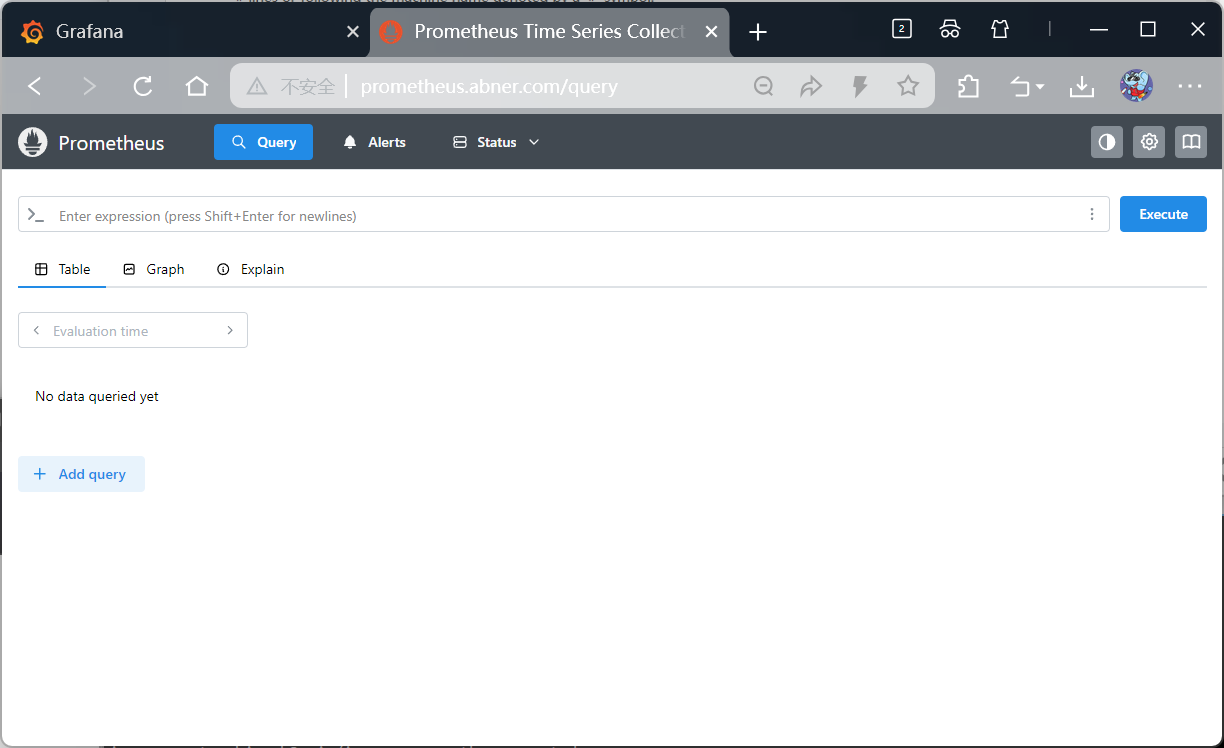Image resolution: width=1224 pixels, height=748 pixels.
Task: Open the Query page in navbar
Action: click(x=263, y=142)
